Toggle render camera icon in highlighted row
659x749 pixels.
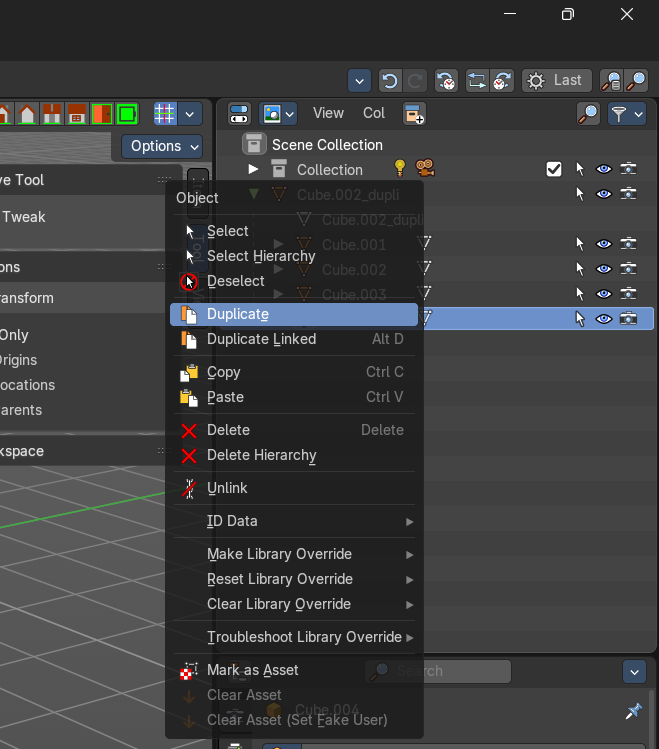pos(628,319)
